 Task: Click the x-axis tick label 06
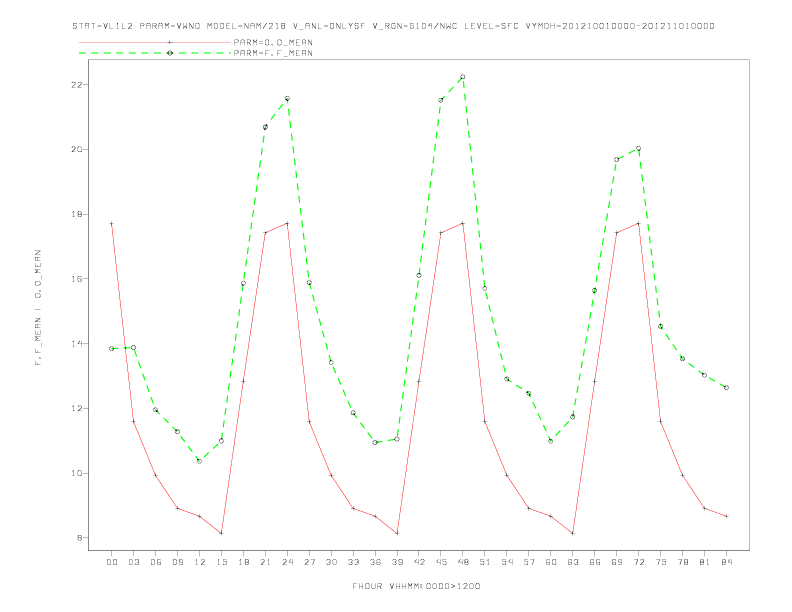[x=156, y=562]
